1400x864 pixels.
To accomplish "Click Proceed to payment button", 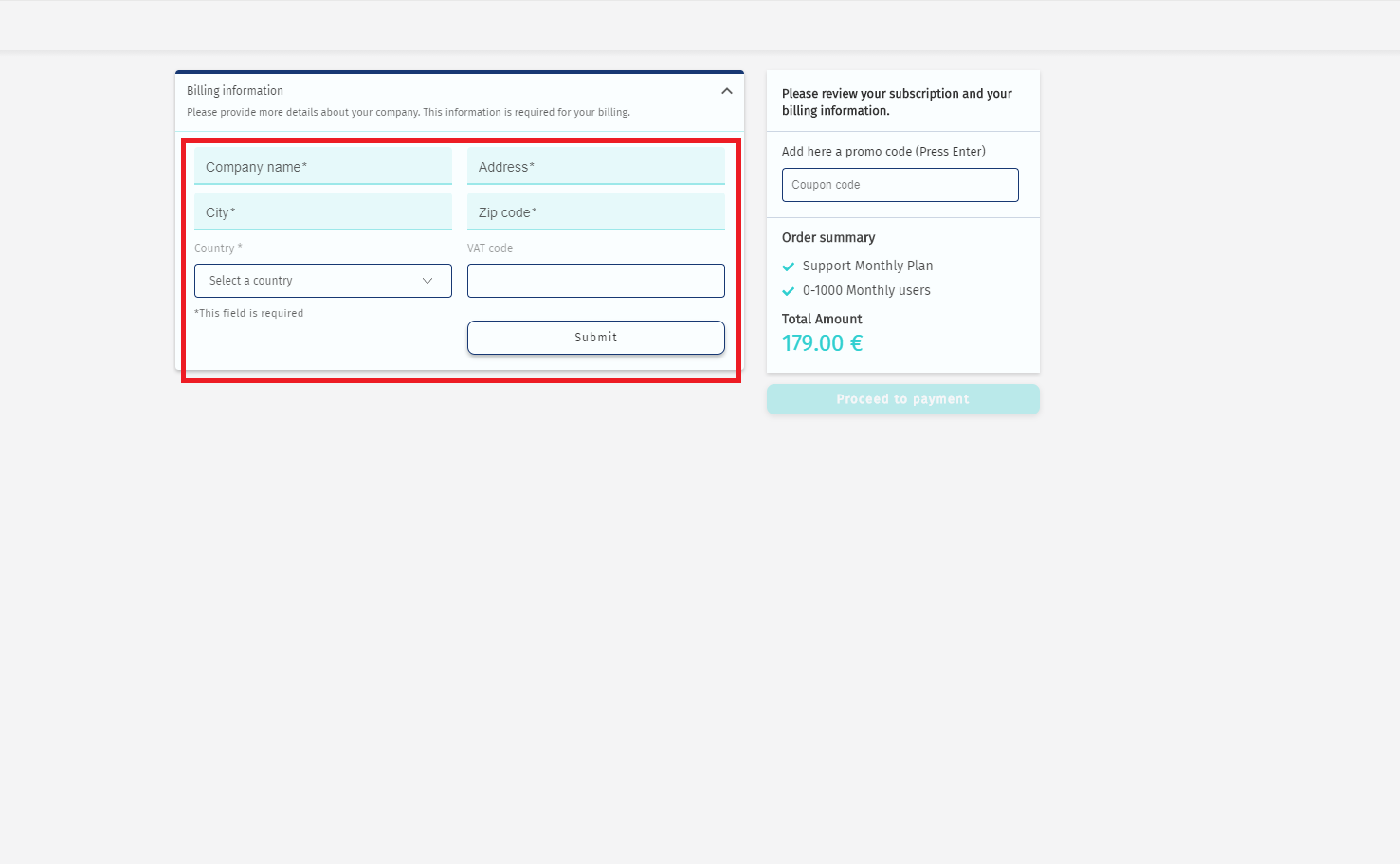I will (902, 399).
